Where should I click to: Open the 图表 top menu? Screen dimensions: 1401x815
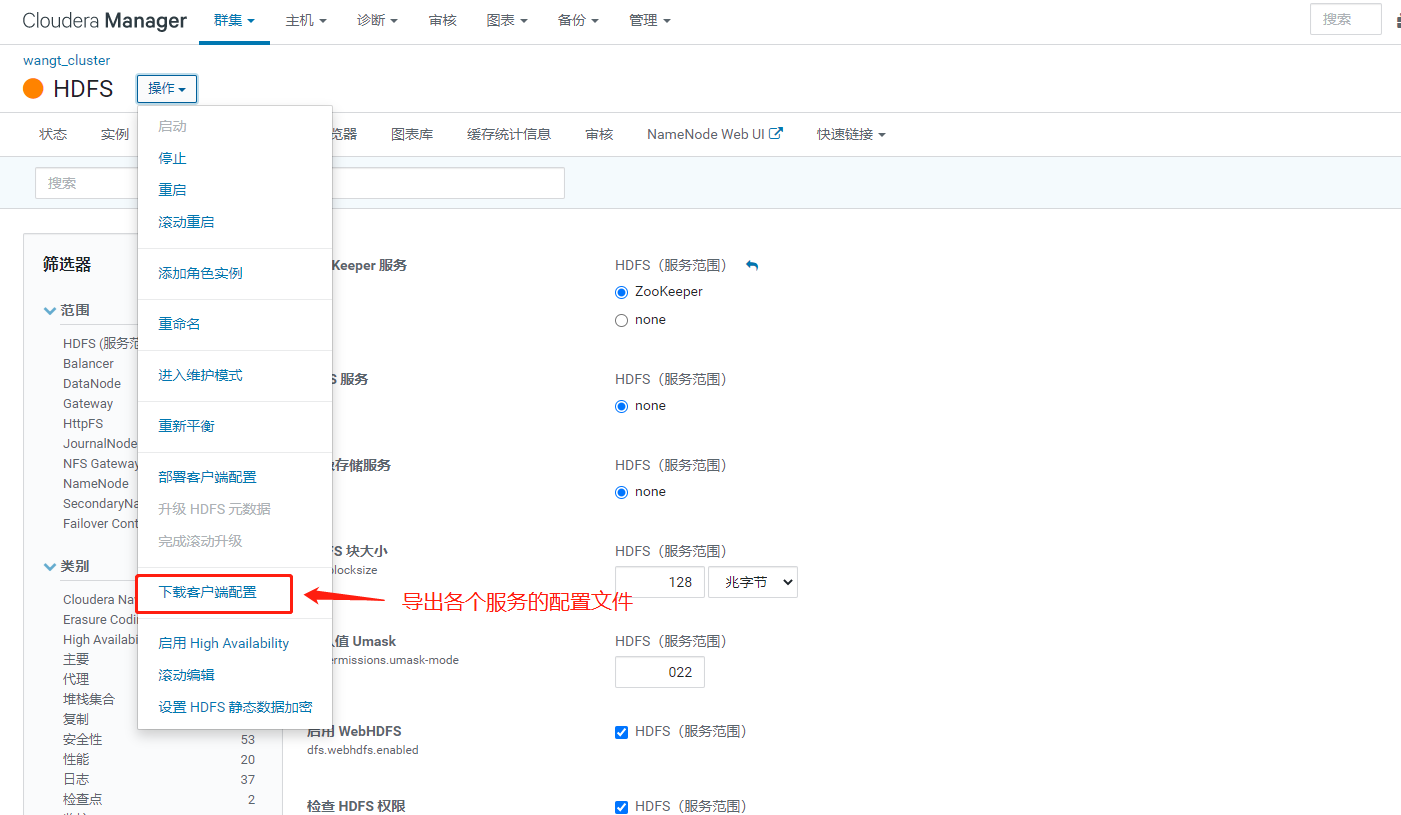[x=507, y=20]
